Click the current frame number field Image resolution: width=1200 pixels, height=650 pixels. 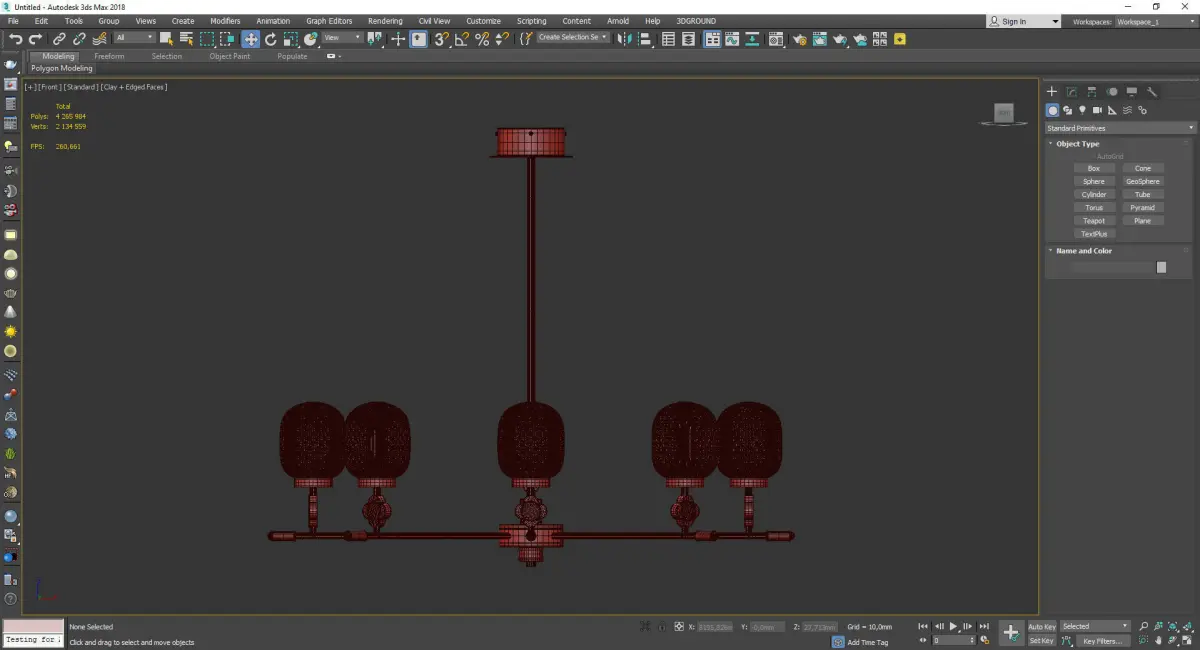click(x=953, y=640)
